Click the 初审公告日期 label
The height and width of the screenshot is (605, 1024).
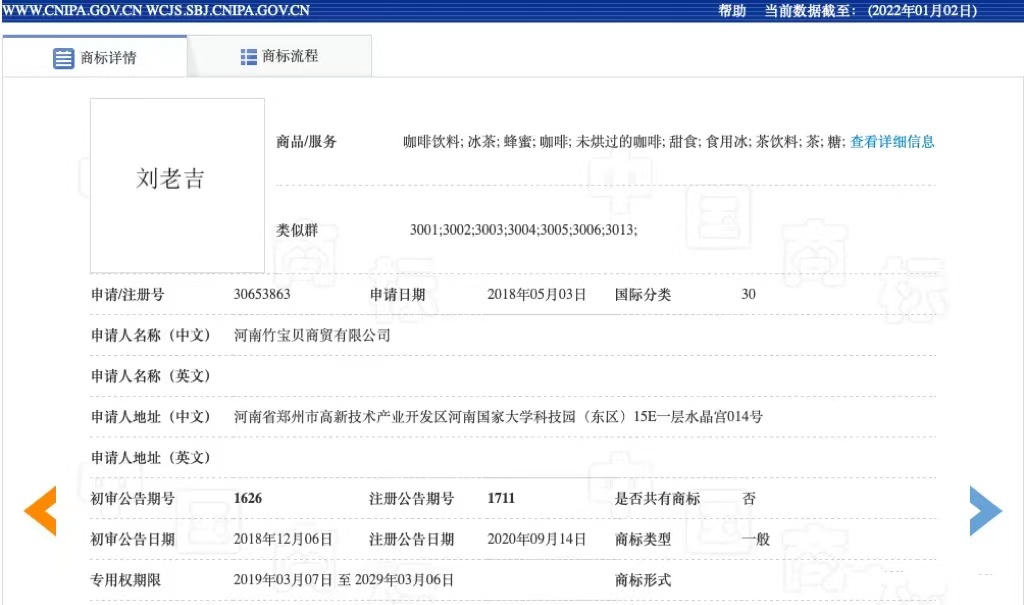click(133, 540)
